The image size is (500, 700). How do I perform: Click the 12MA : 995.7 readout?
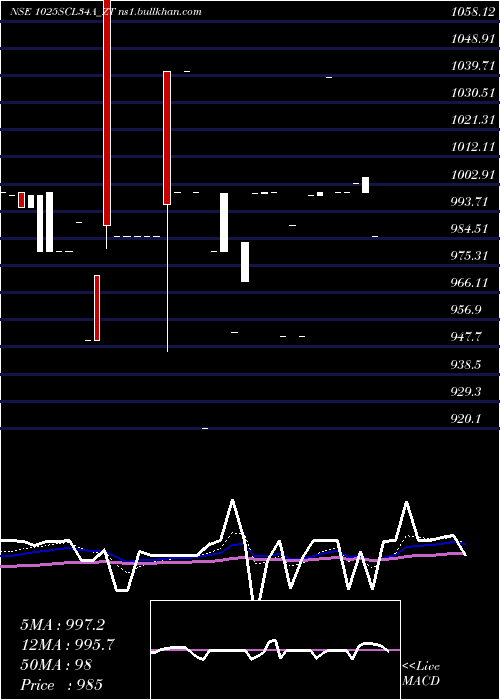click(x=68, y=645)
